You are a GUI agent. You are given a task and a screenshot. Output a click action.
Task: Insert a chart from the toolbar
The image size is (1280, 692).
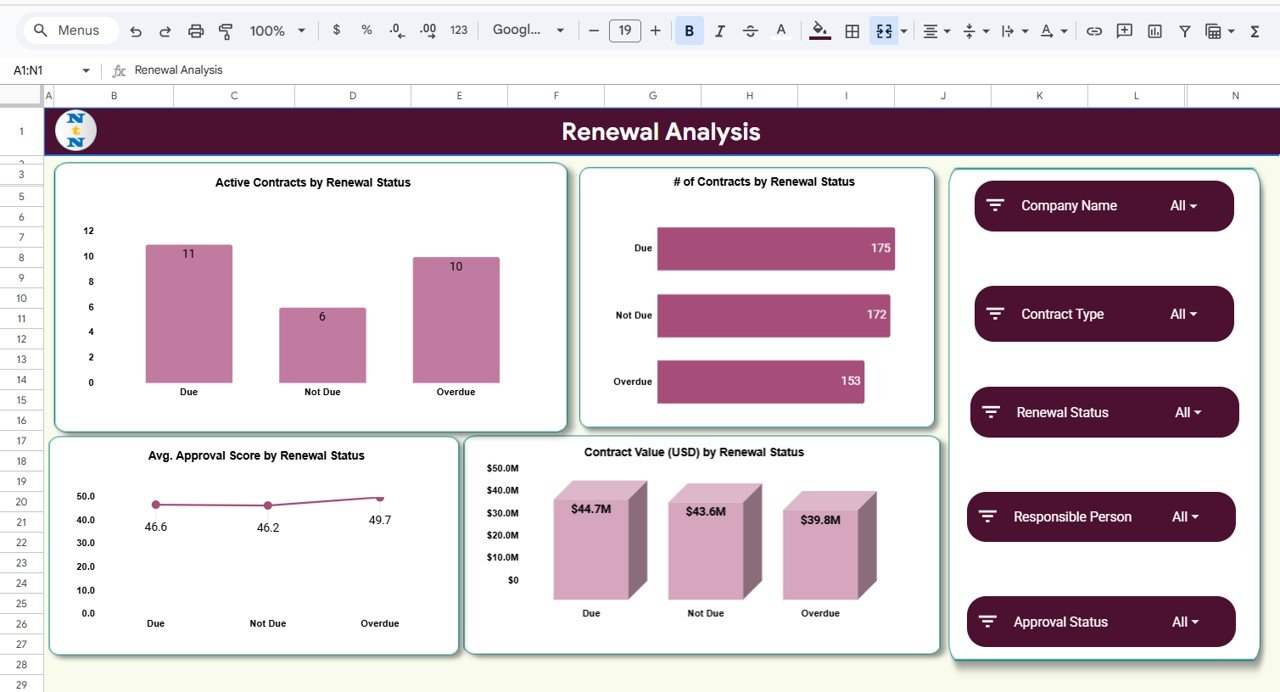point(1154,31)
